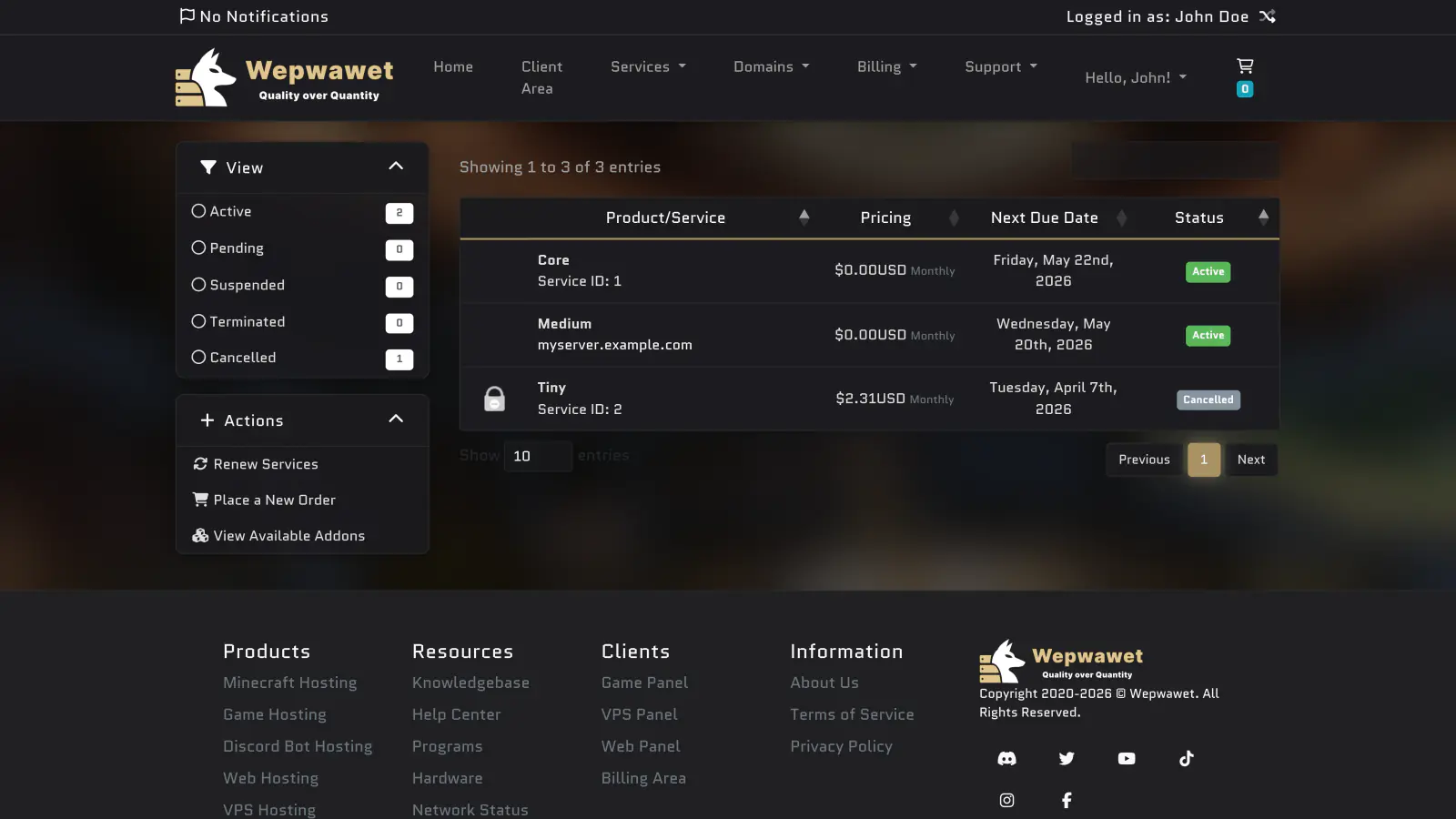Click the Renew Services link
The width and height of the screenshot is (1456, 819).
(x=265, y=464)
